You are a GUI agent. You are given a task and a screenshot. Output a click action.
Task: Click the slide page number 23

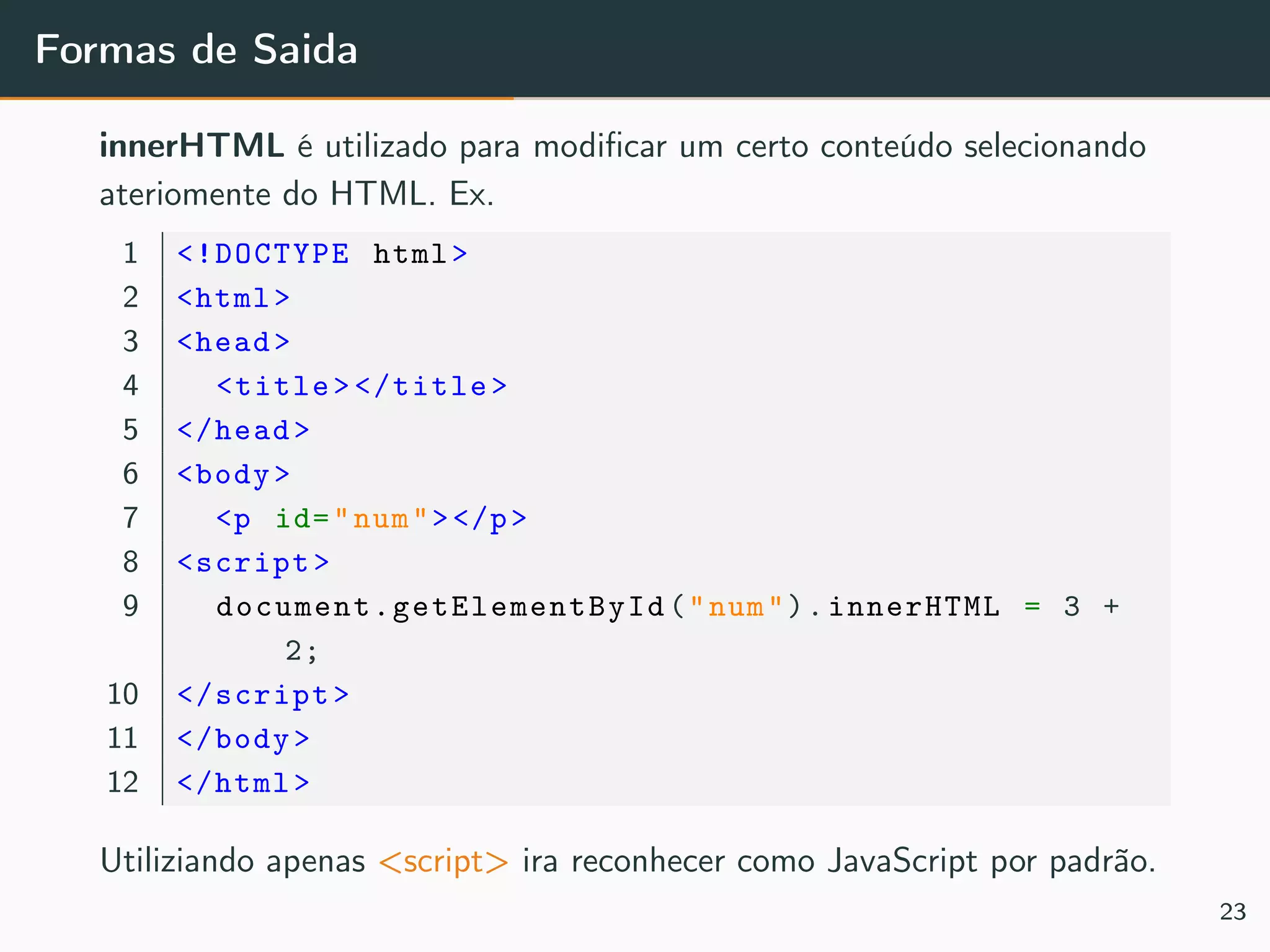coord(1233,912)
